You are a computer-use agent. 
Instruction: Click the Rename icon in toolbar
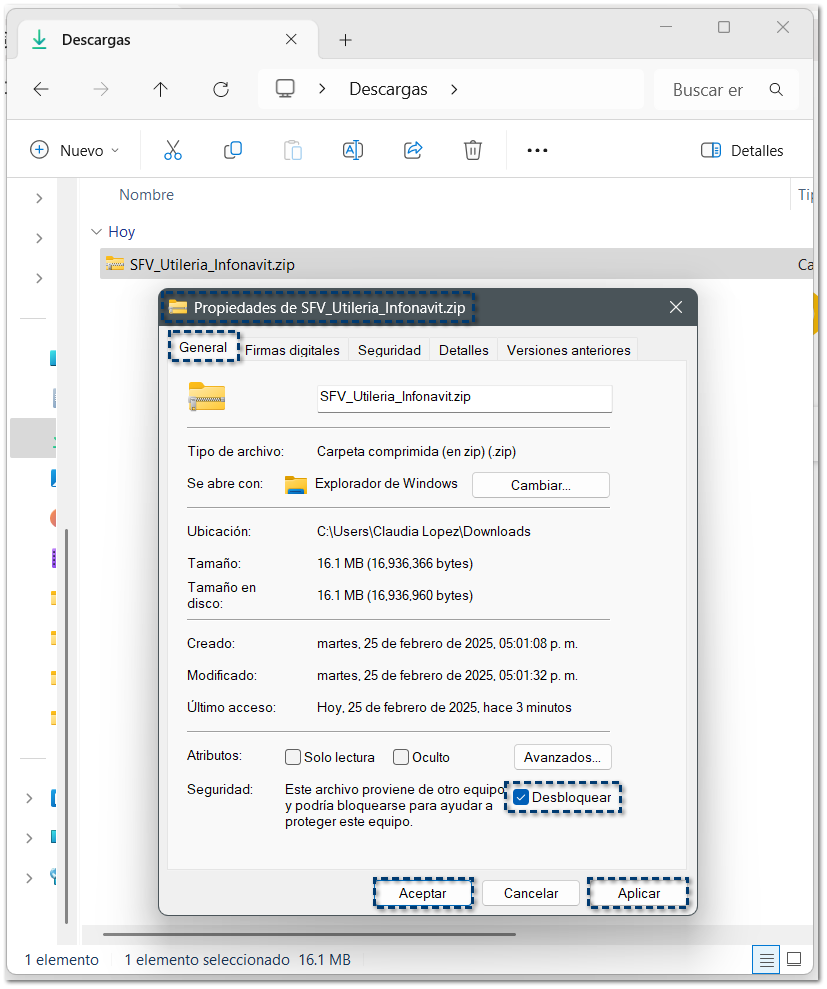point(352,150)
